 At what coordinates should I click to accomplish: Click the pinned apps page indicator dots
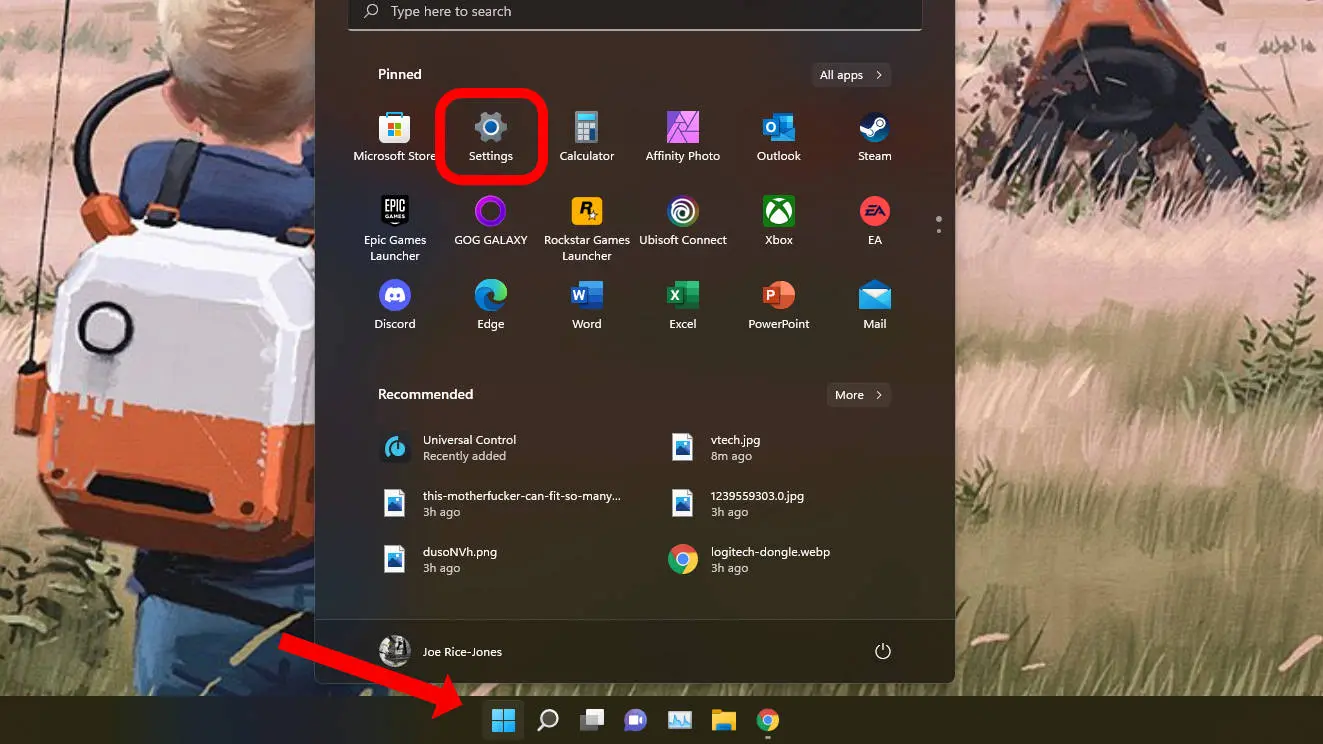938,224
